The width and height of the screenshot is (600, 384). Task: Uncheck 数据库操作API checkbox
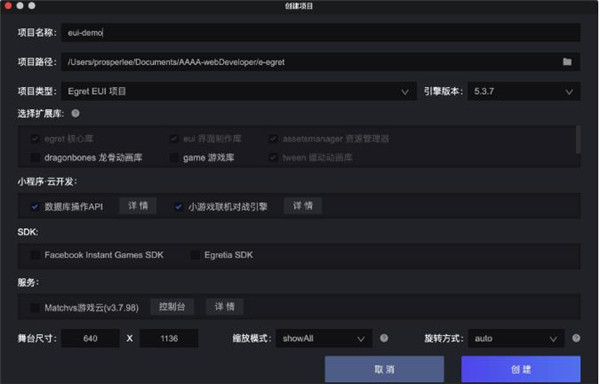click(x=35, y=207)
